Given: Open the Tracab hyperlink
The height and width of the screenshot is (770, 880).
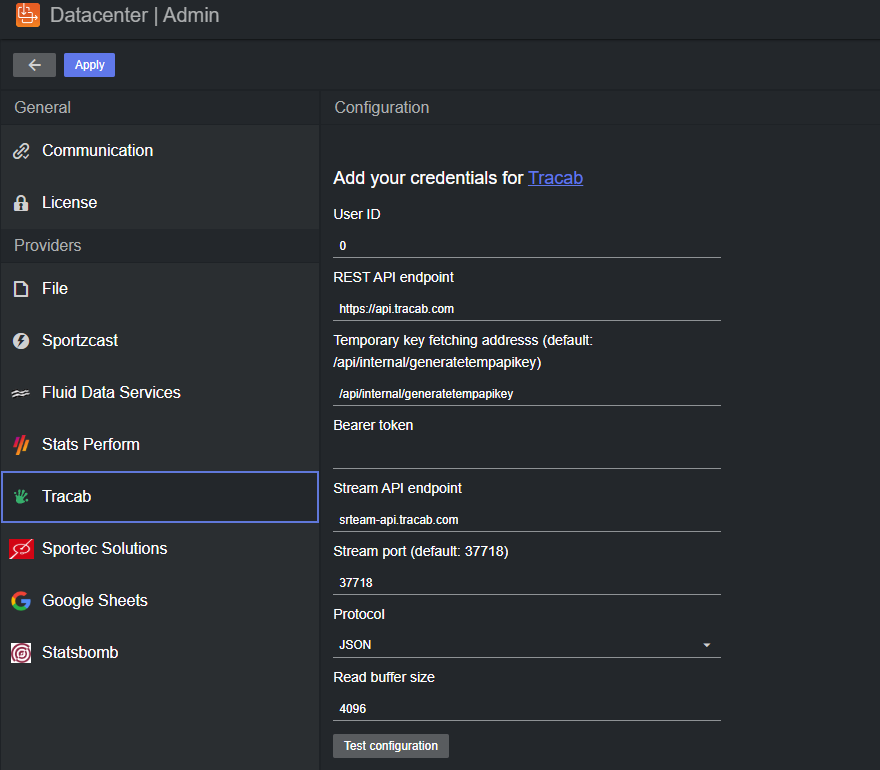Looking at the screenshot, I should (555, 178).
